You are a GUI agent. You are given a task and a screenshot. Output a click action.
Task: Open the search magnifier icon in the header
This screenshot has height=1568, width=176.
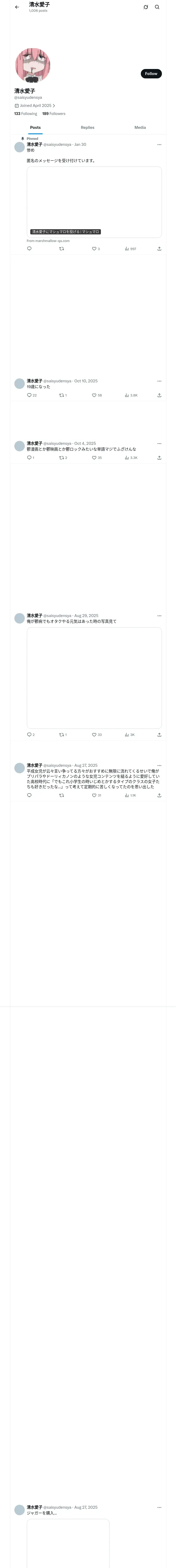click(x=157, y=7)
